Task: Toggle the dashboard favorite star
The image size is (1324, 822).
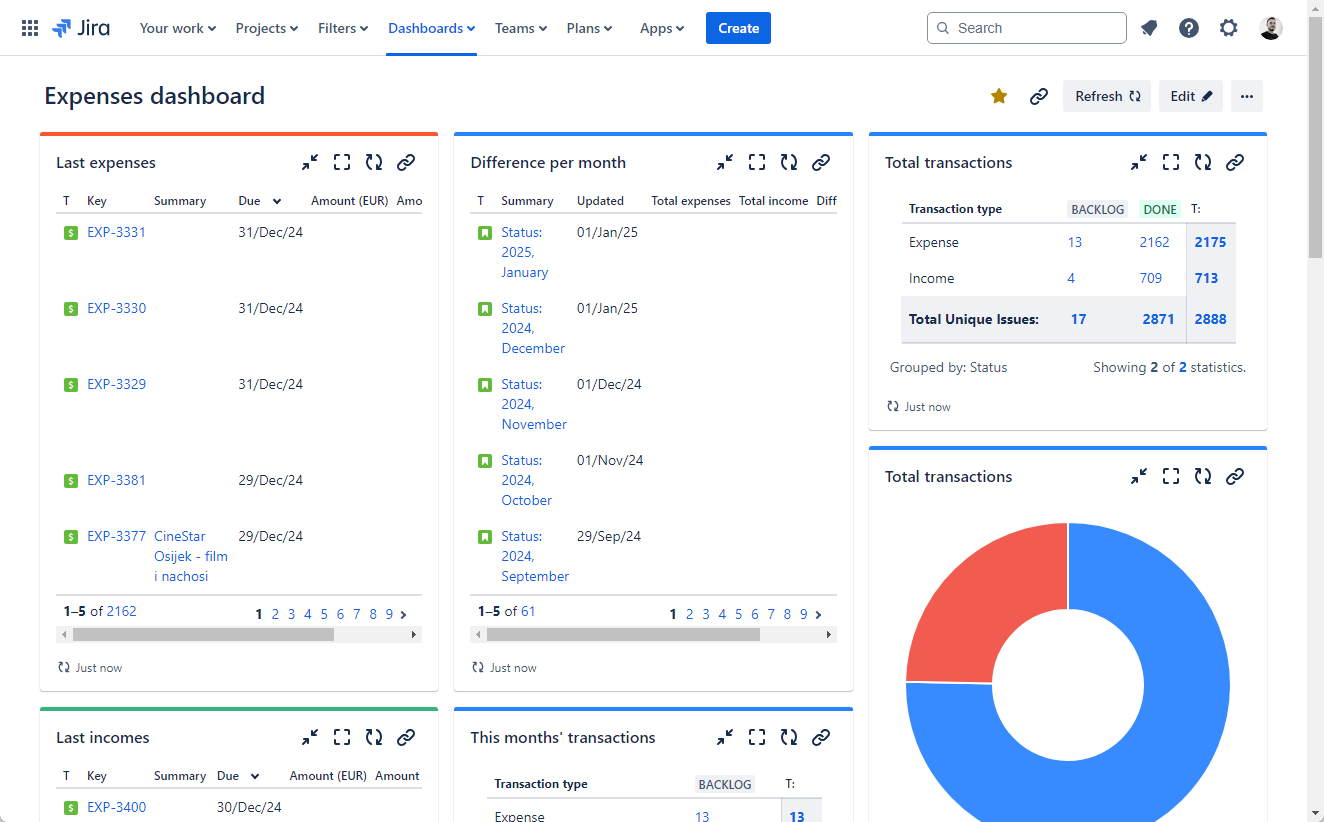Action: tap(998, 96)
